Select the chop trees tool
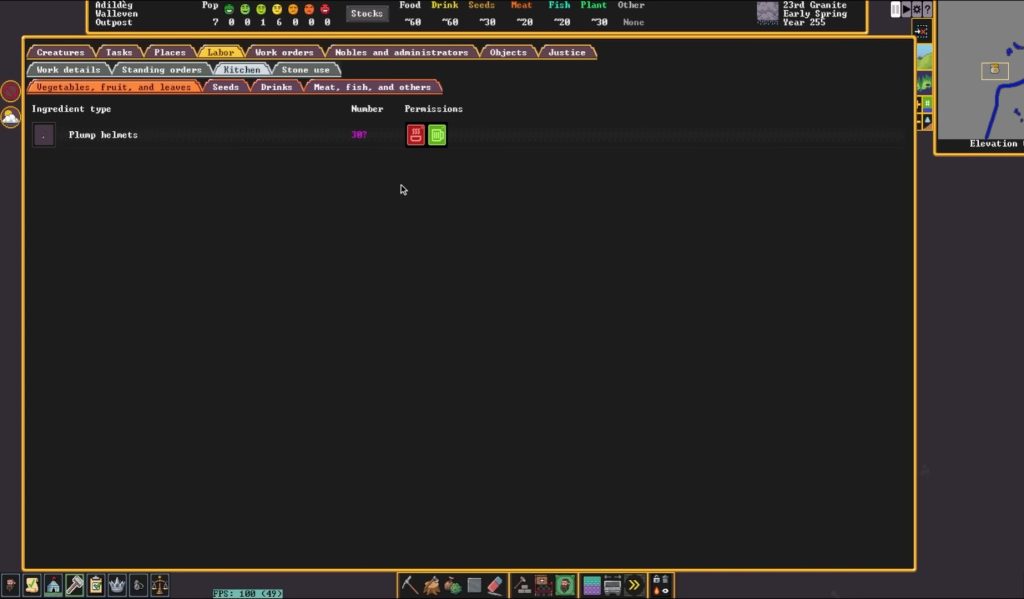Viewport: 1024px width, 599px height. pos(431,585)
